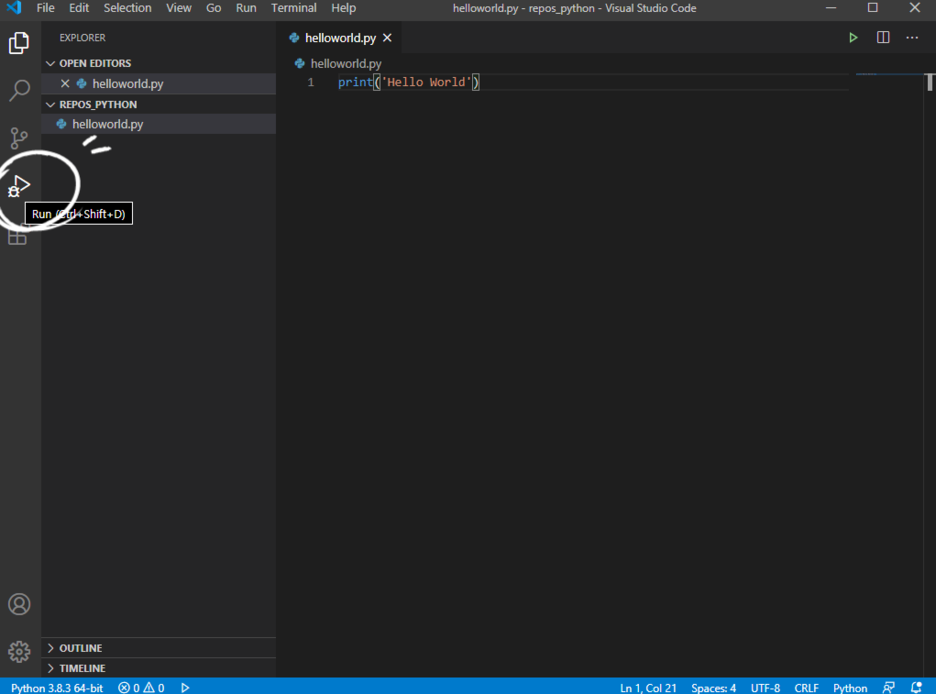Click the VS Code logo icon
The image size is (936, 694).
pos(13,8)
